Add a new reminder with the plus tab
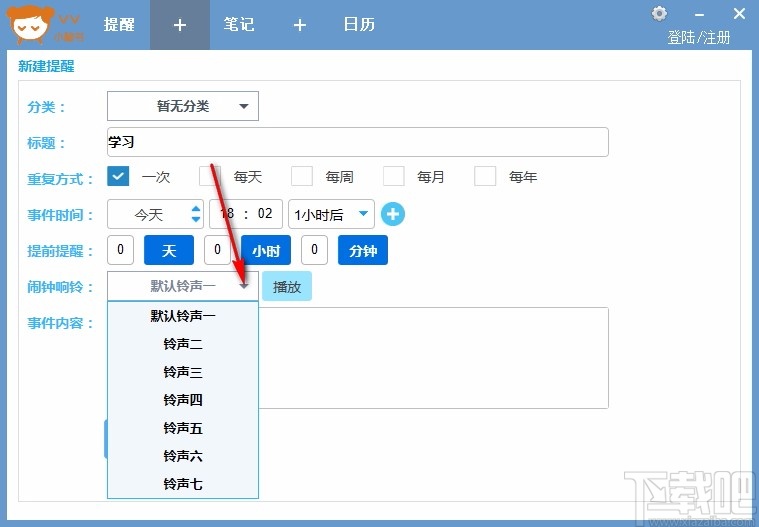Image resolution: width=759 pixels, height=527 pixels. [180, 25]
